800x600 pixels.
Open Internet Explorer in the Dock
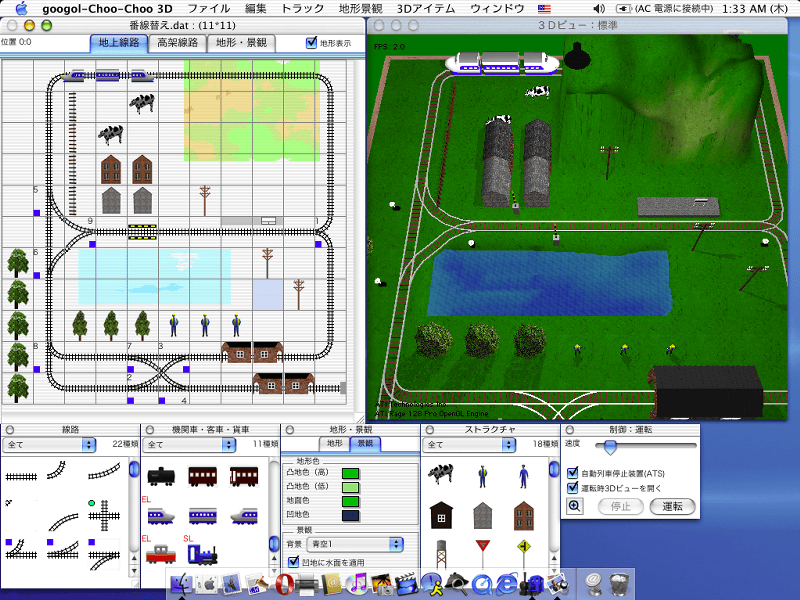pos(507,584)
